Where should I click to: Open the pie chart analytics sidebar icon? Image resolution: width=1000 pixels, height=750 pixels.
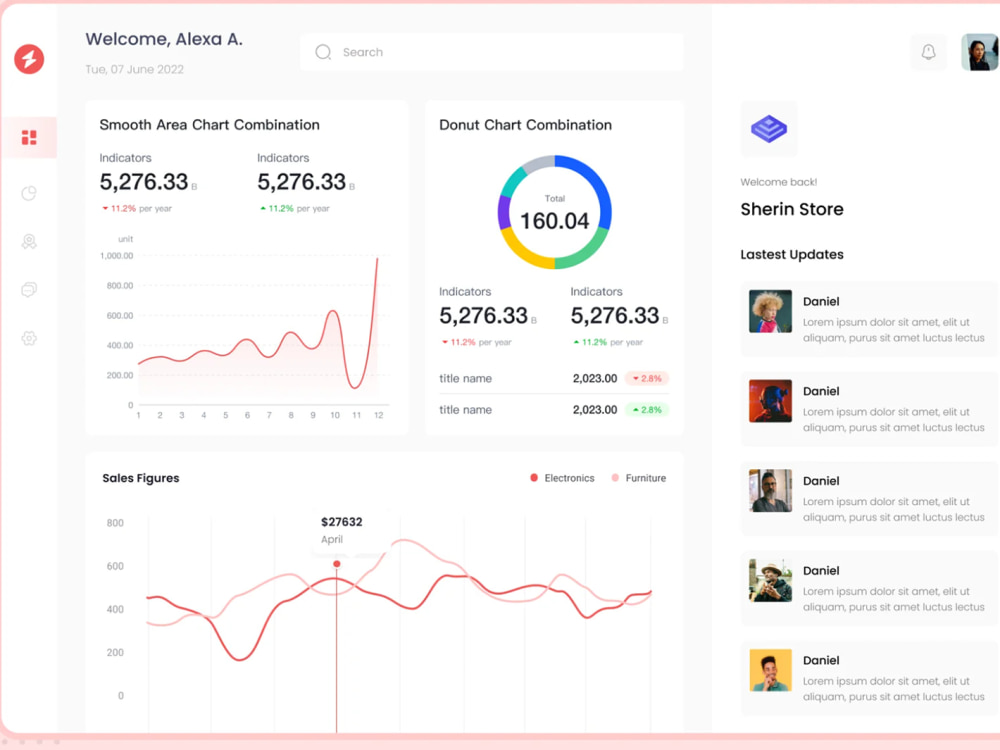(x=29, y=193)
